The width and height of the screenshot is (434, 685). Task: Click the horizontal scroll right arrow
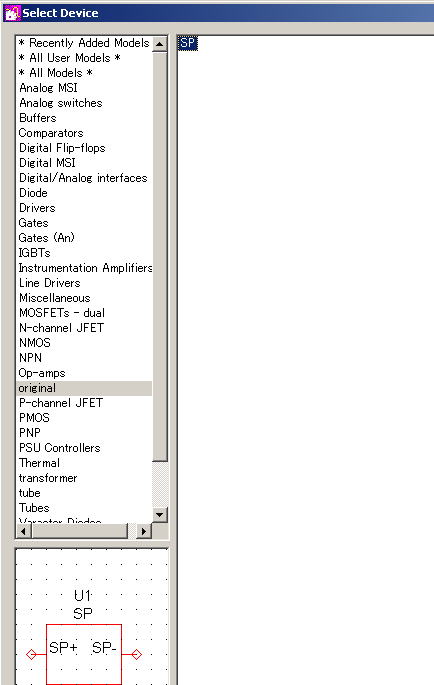click(144, 531)
